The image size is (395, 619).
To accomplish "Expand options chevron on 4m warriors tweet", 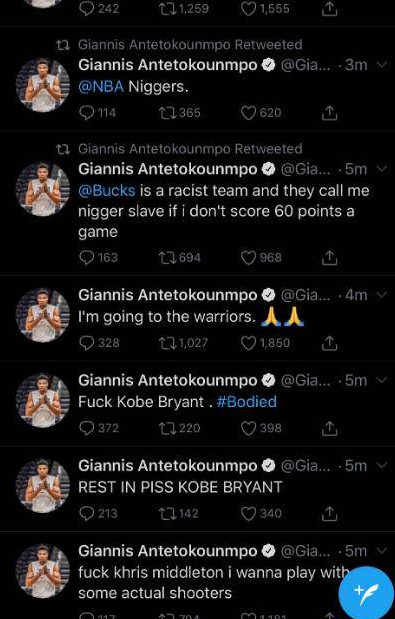I will (x=382, y=294).
